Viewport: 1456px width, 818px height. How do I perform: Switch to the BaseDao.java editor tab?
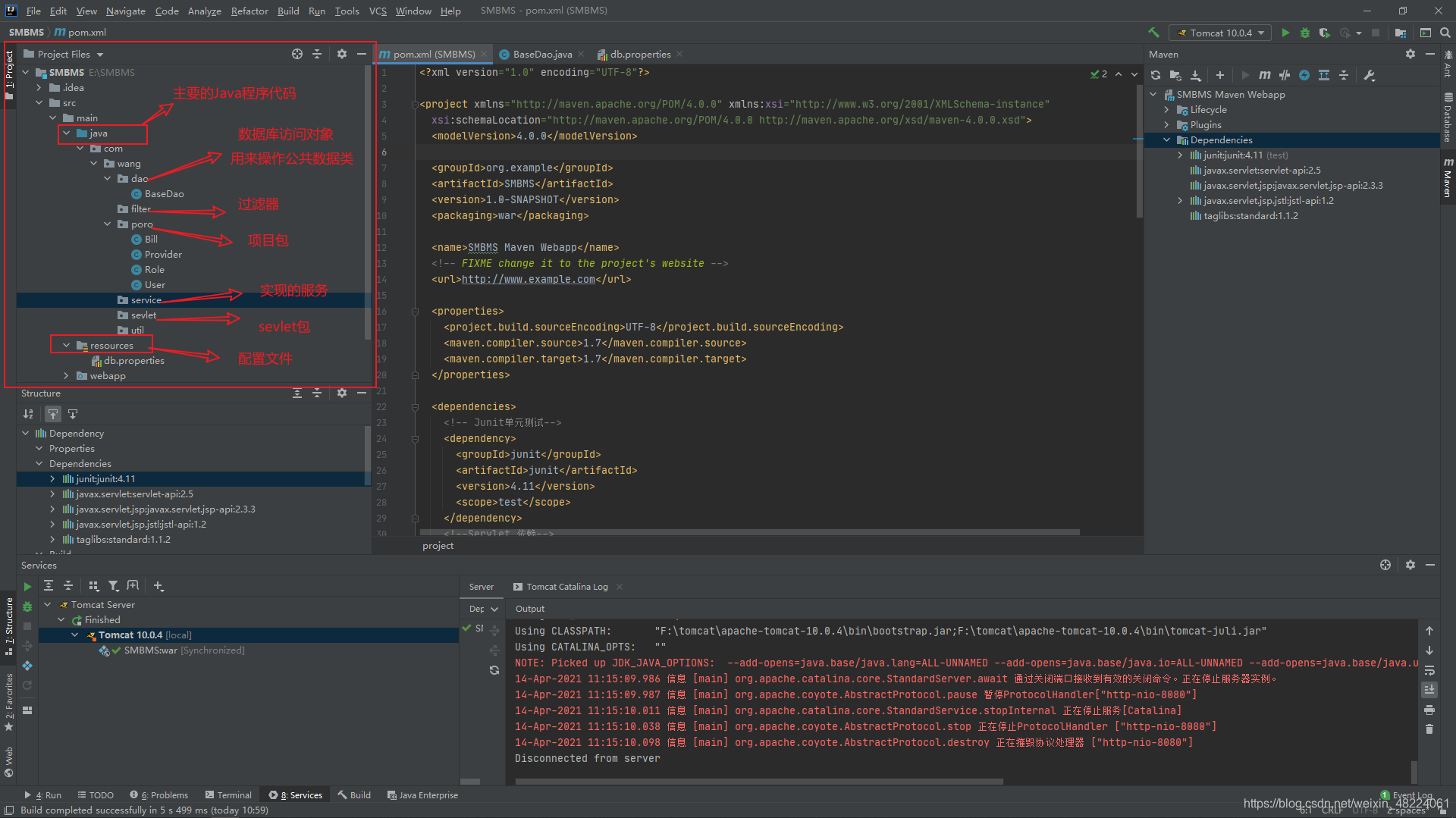tap(541, 54)
